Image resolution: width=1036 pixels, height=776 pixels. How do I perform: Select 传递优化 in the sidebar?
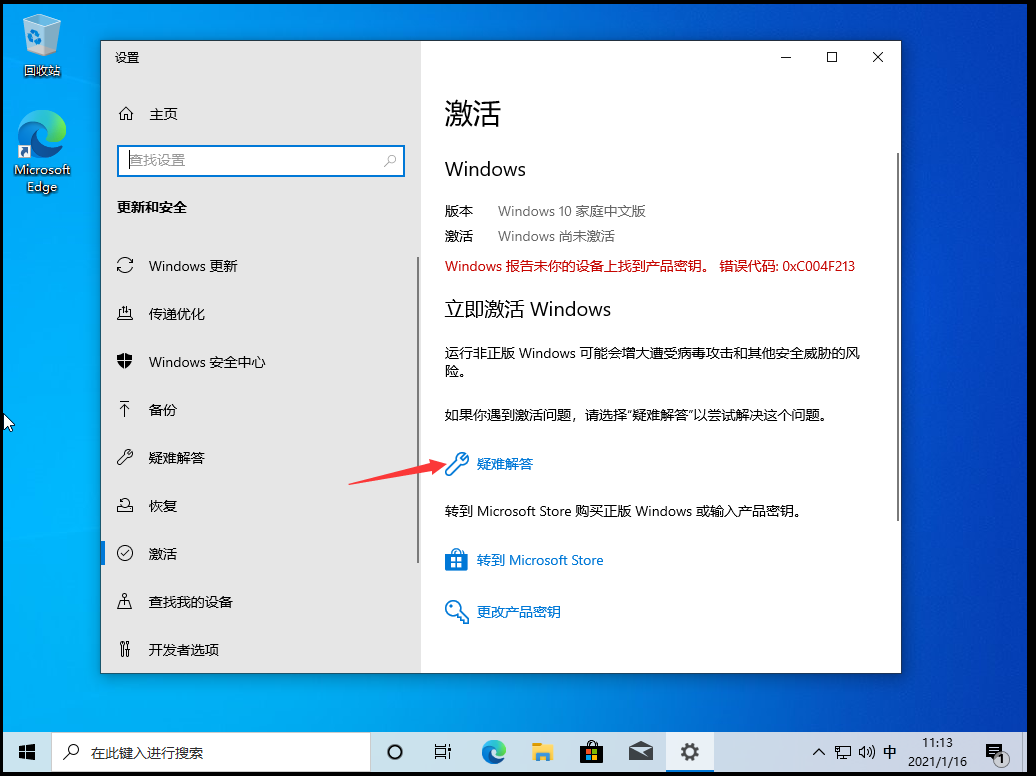pyautogui.click(x=260, y=313)
